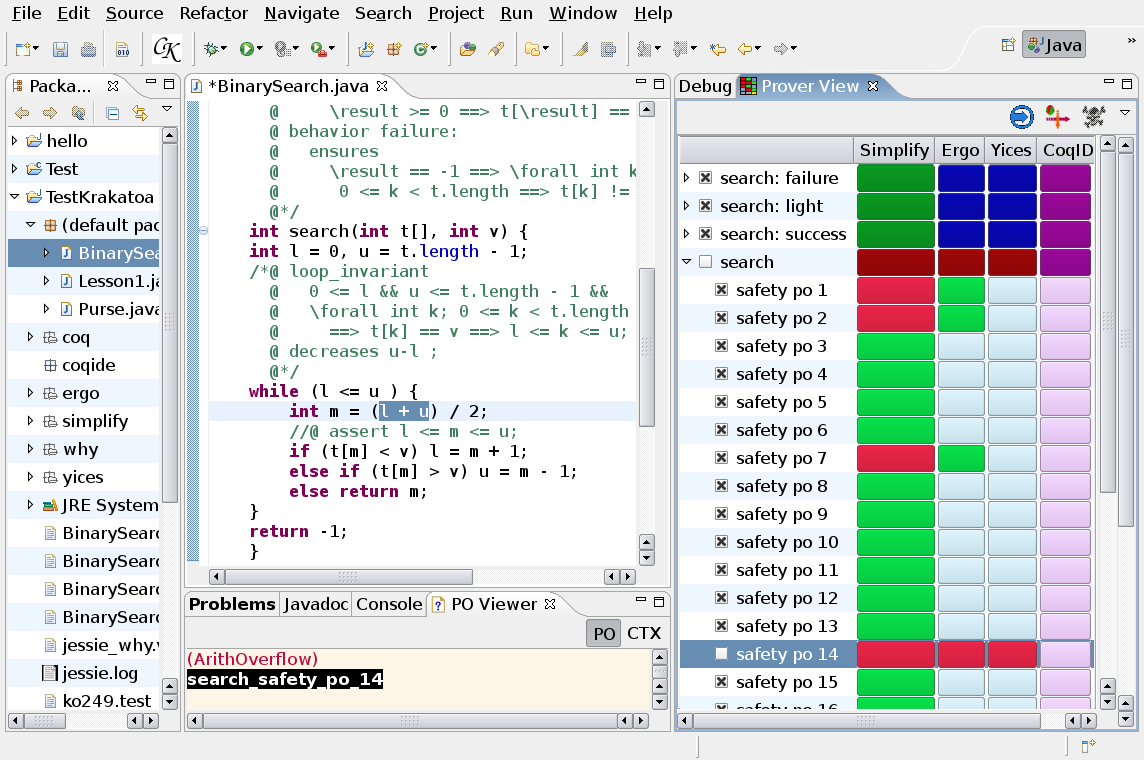The image size is (1144, 760).
Task: Click the Back navigation yellow arrow icon
Action: [x=745, y=49]
